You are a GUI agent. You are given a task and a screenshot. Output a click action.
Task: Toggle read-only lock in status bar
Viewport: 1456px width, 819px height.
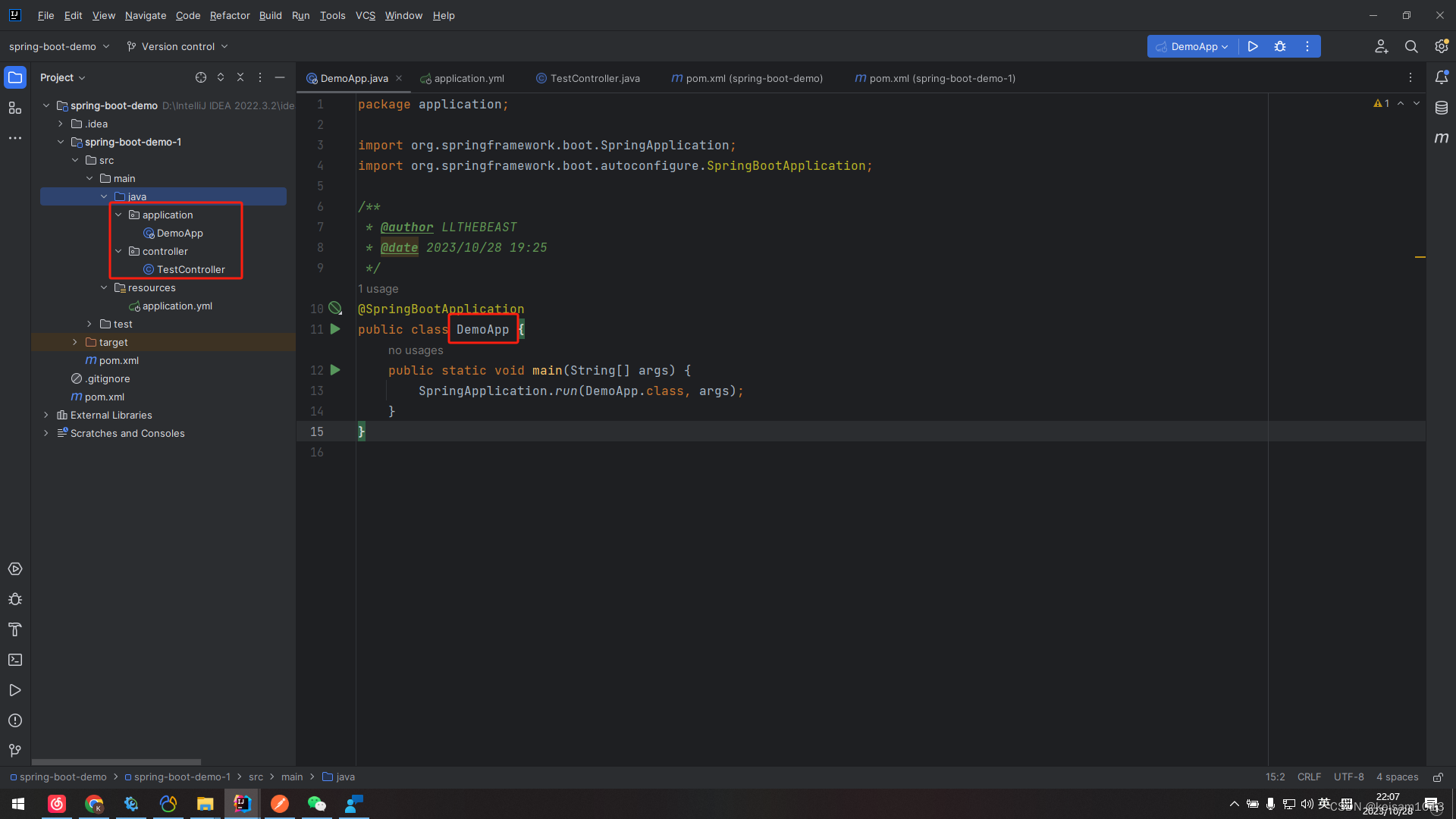point(1438,777)
